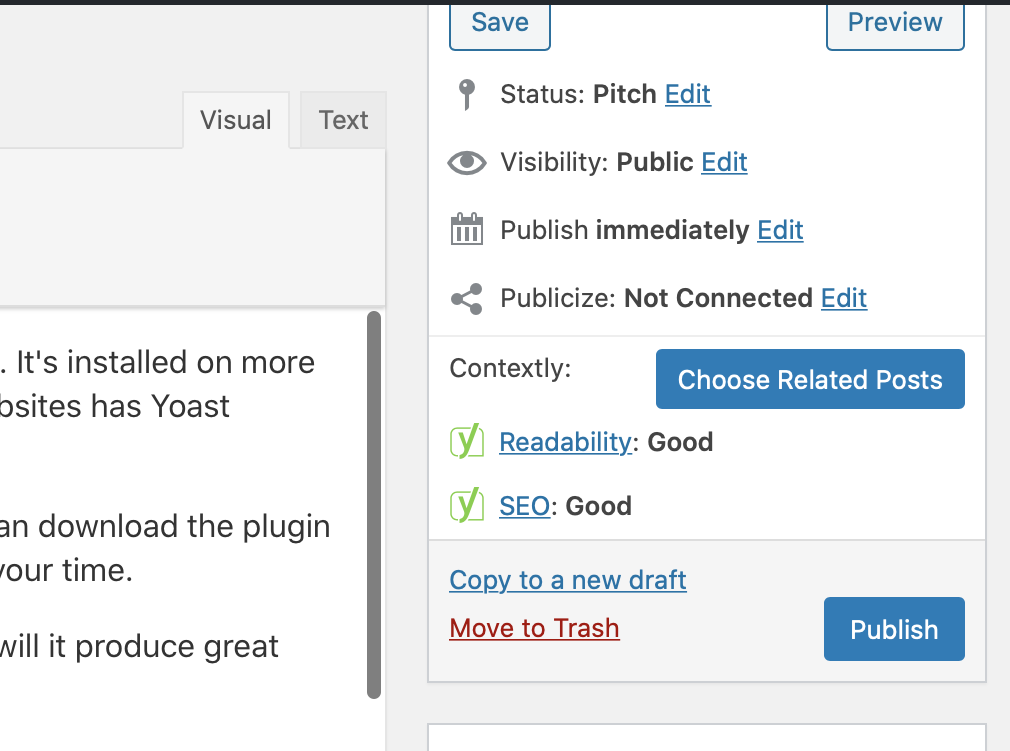
Task: Switch to the Visual editor tab
Action: click(x=235, y=120)
